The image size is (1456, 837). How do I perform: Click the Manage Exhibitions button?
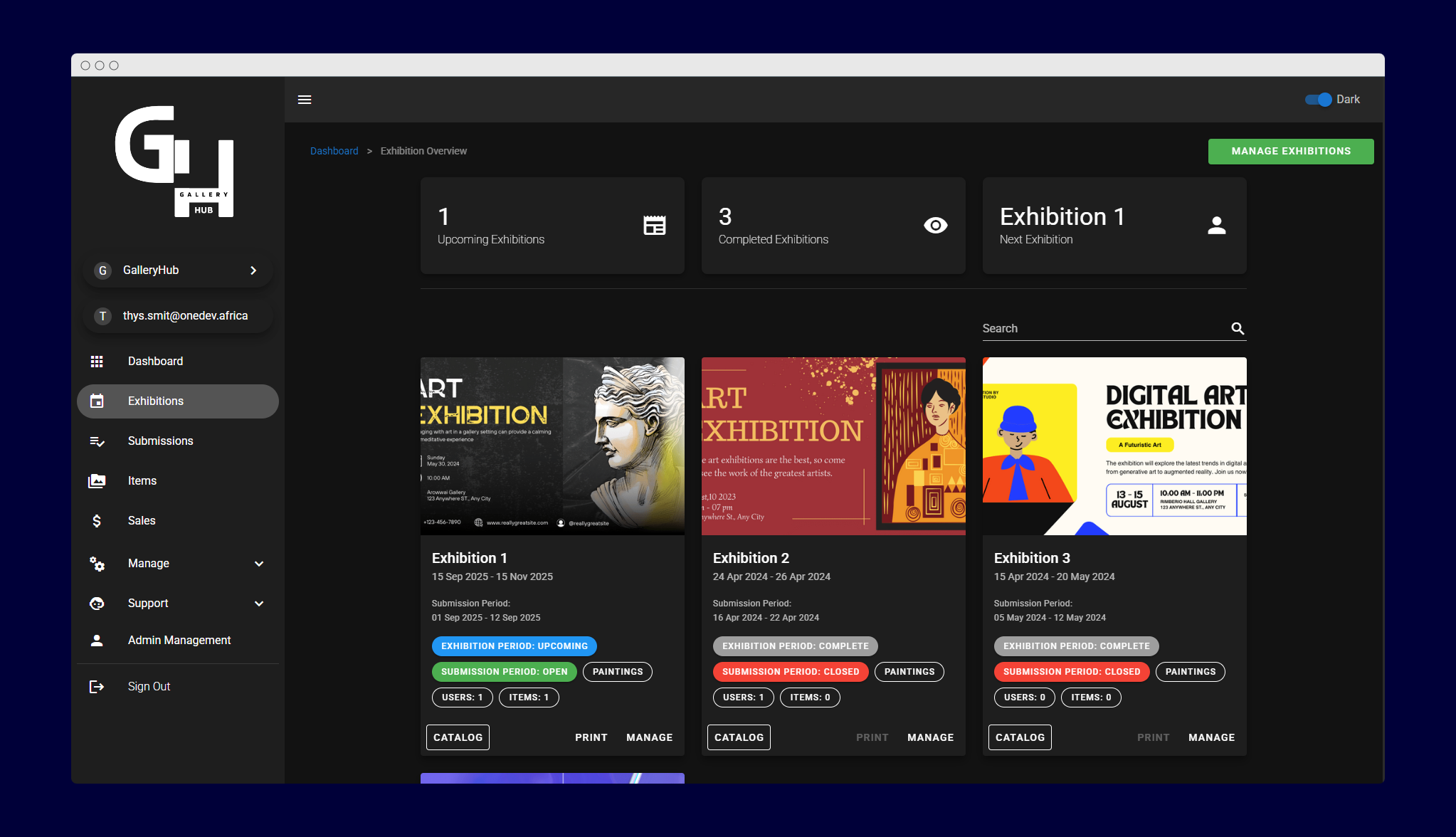1290,152
